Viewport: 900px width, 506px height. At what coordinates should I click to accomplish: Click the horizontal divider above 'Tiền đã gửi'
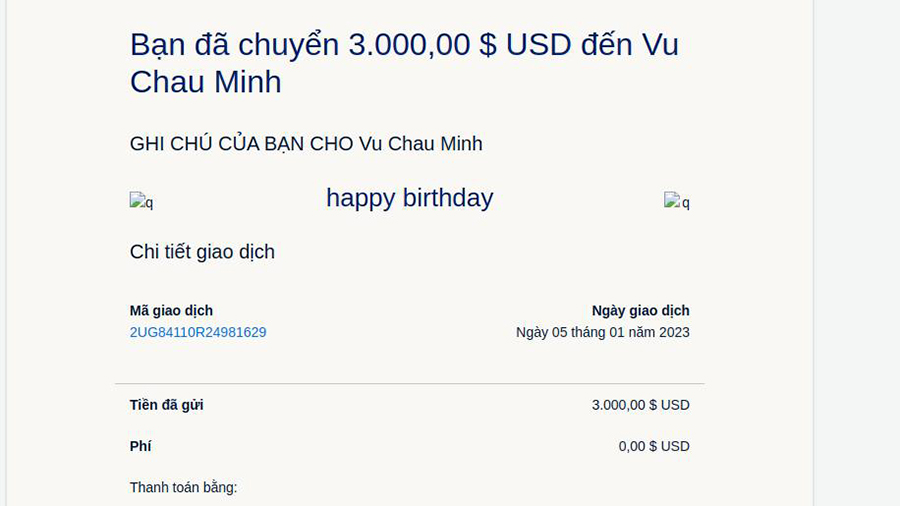[410, 383]
